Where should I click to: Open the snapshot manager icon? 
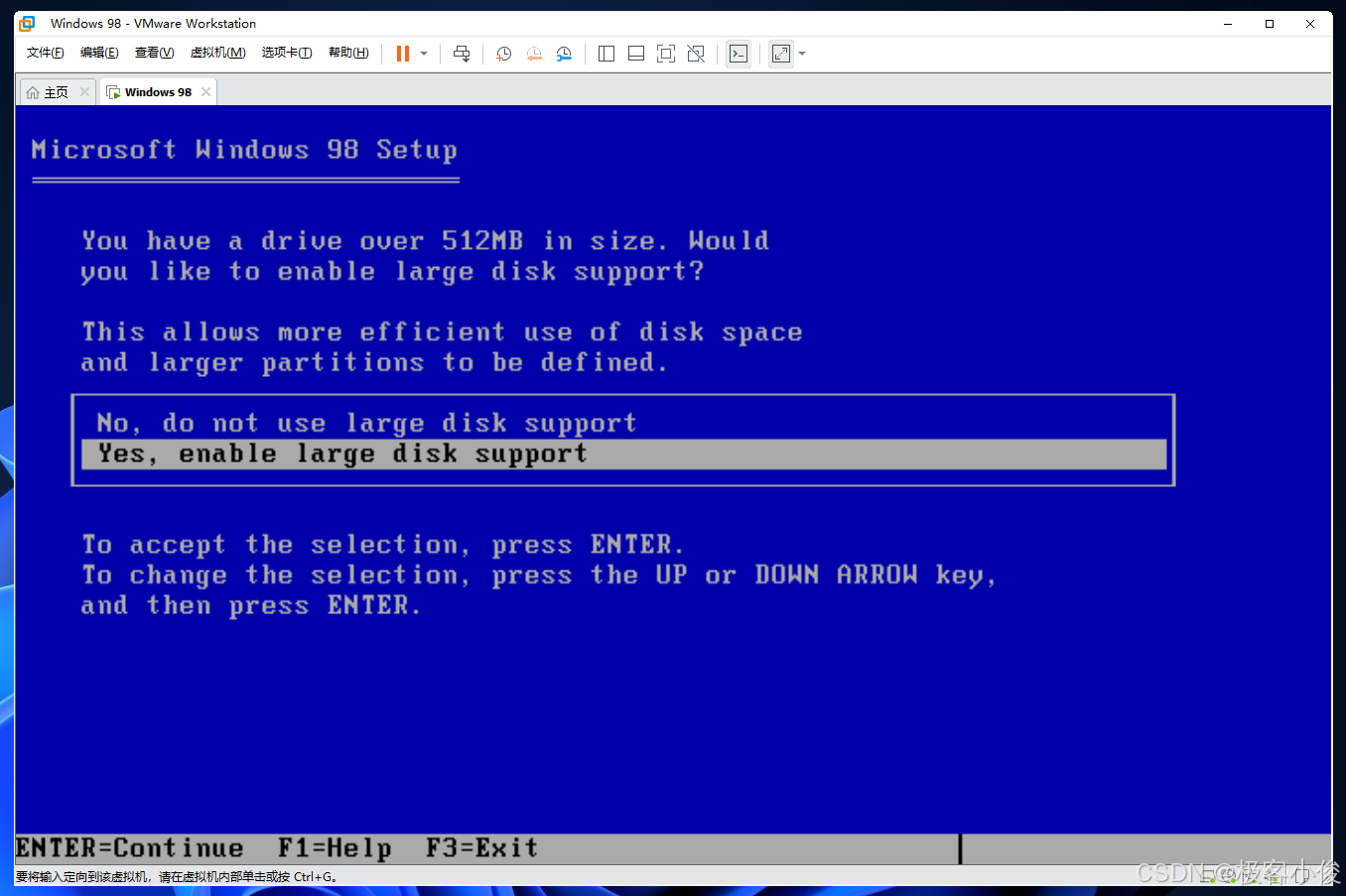click(564, 54)
